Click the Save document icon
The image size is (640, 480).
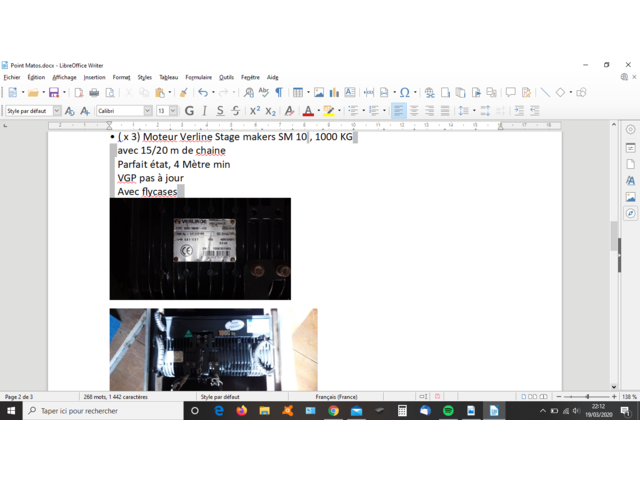[54, 93]
